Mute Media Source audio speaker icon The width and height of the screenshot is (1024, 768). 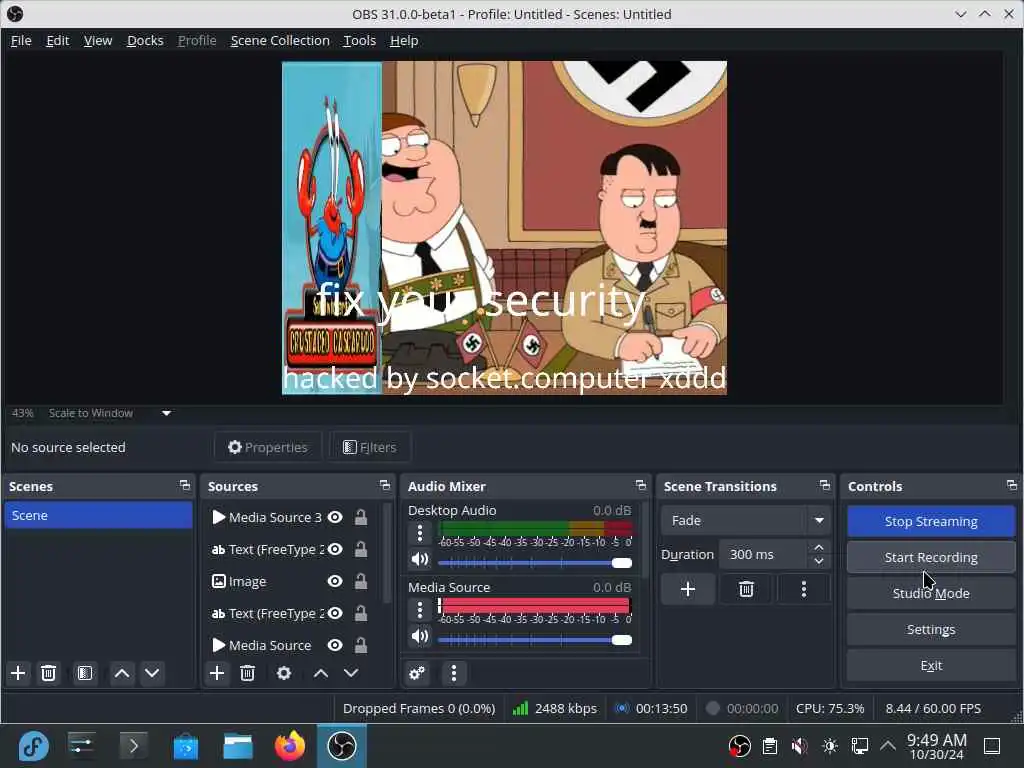pos(420,637)
